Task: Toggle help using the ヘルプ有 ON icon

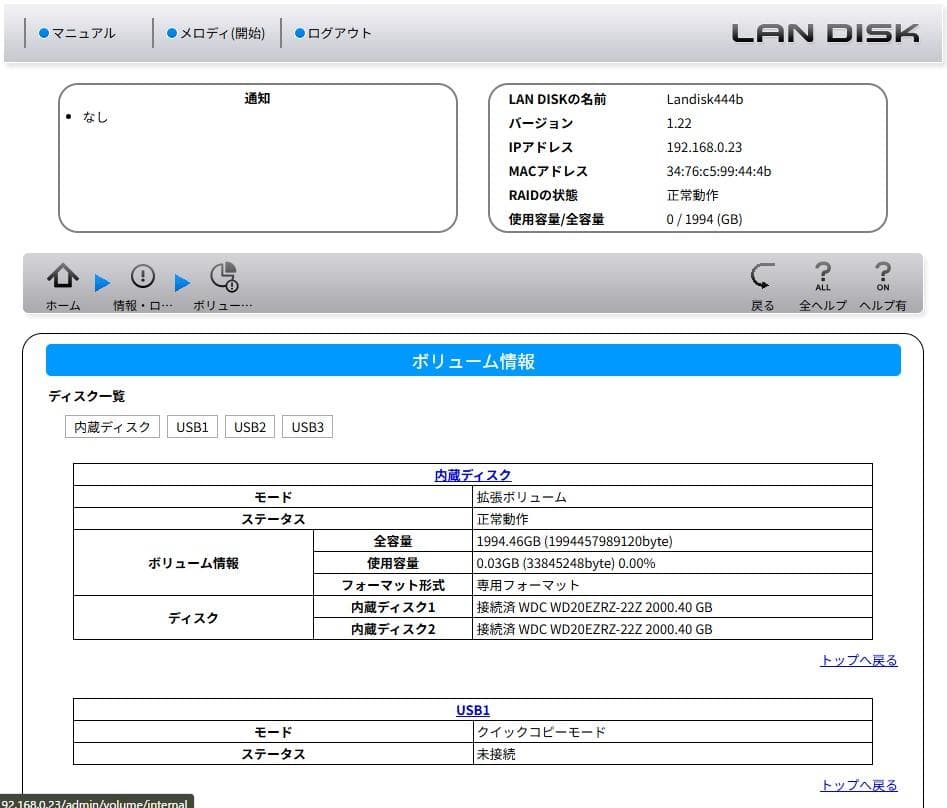Action: tap(884, 278)
